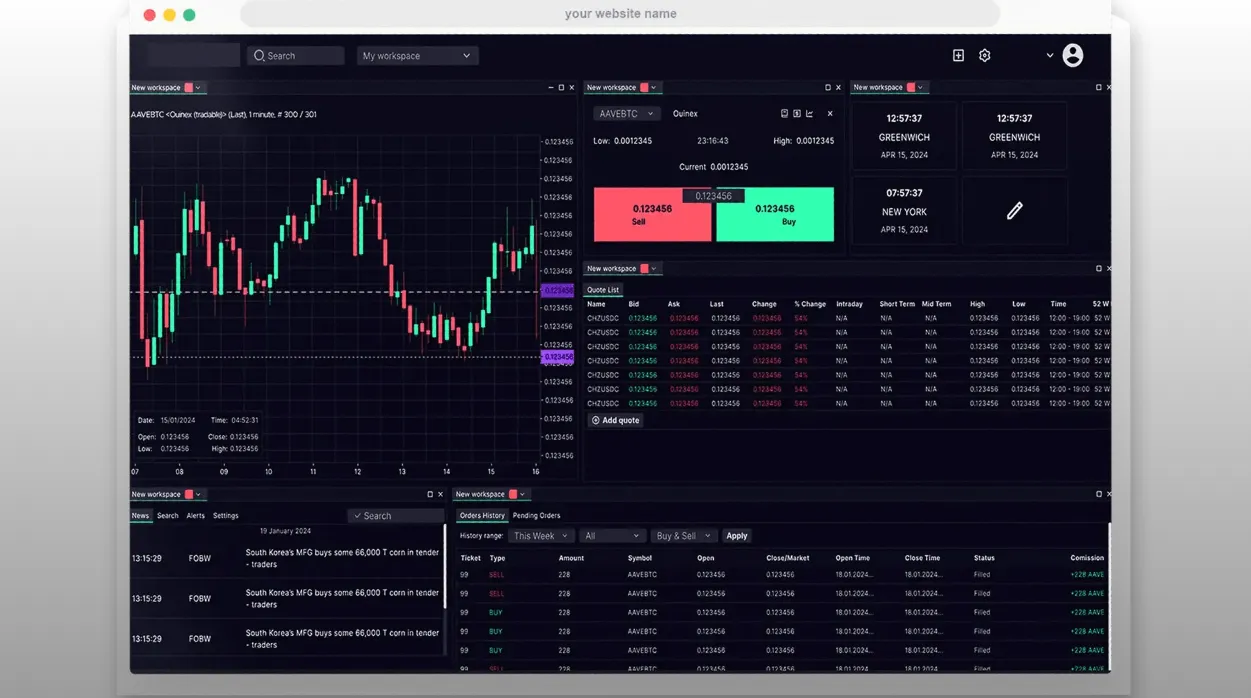Maximize the candlestick chart panel

click(x=561, y=88)
